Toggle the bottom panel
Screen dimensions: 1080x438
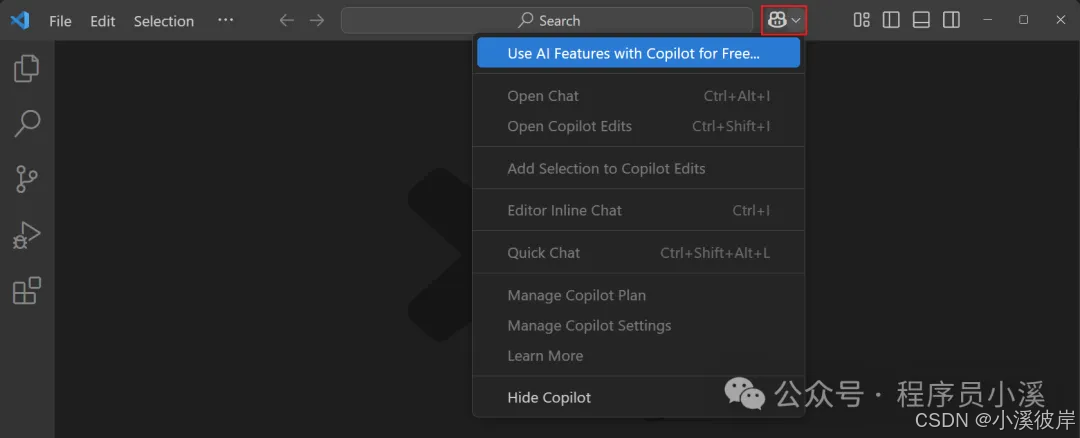pos(922,20)
